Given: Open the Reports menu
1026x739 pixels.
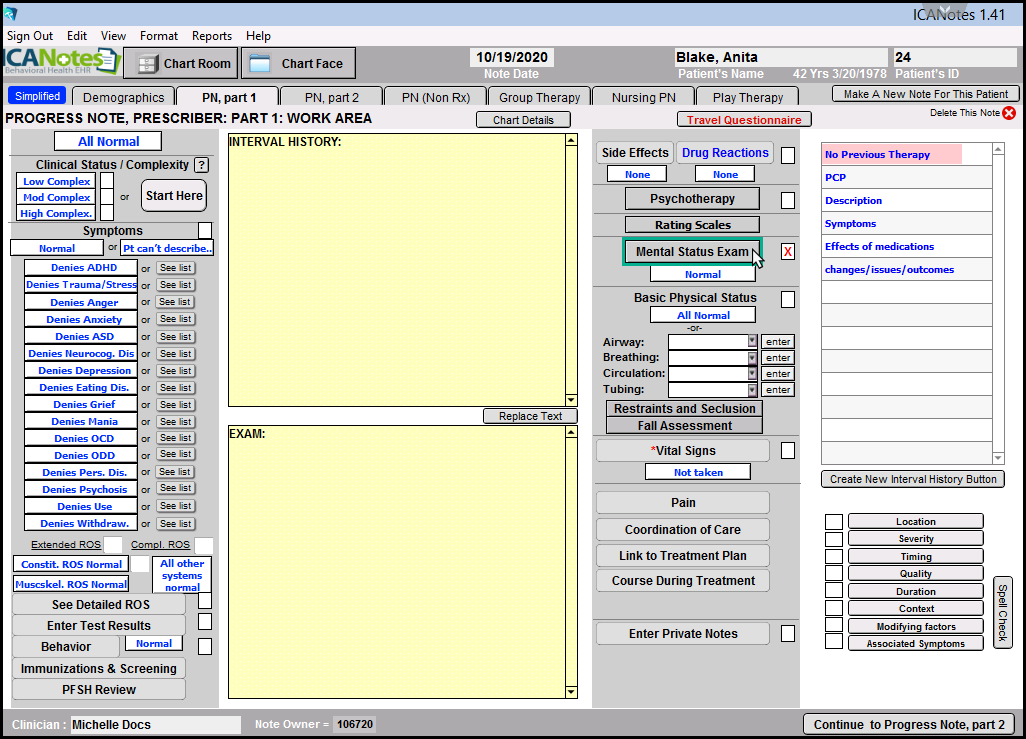Looking at the screenshot, I should 212,36.
